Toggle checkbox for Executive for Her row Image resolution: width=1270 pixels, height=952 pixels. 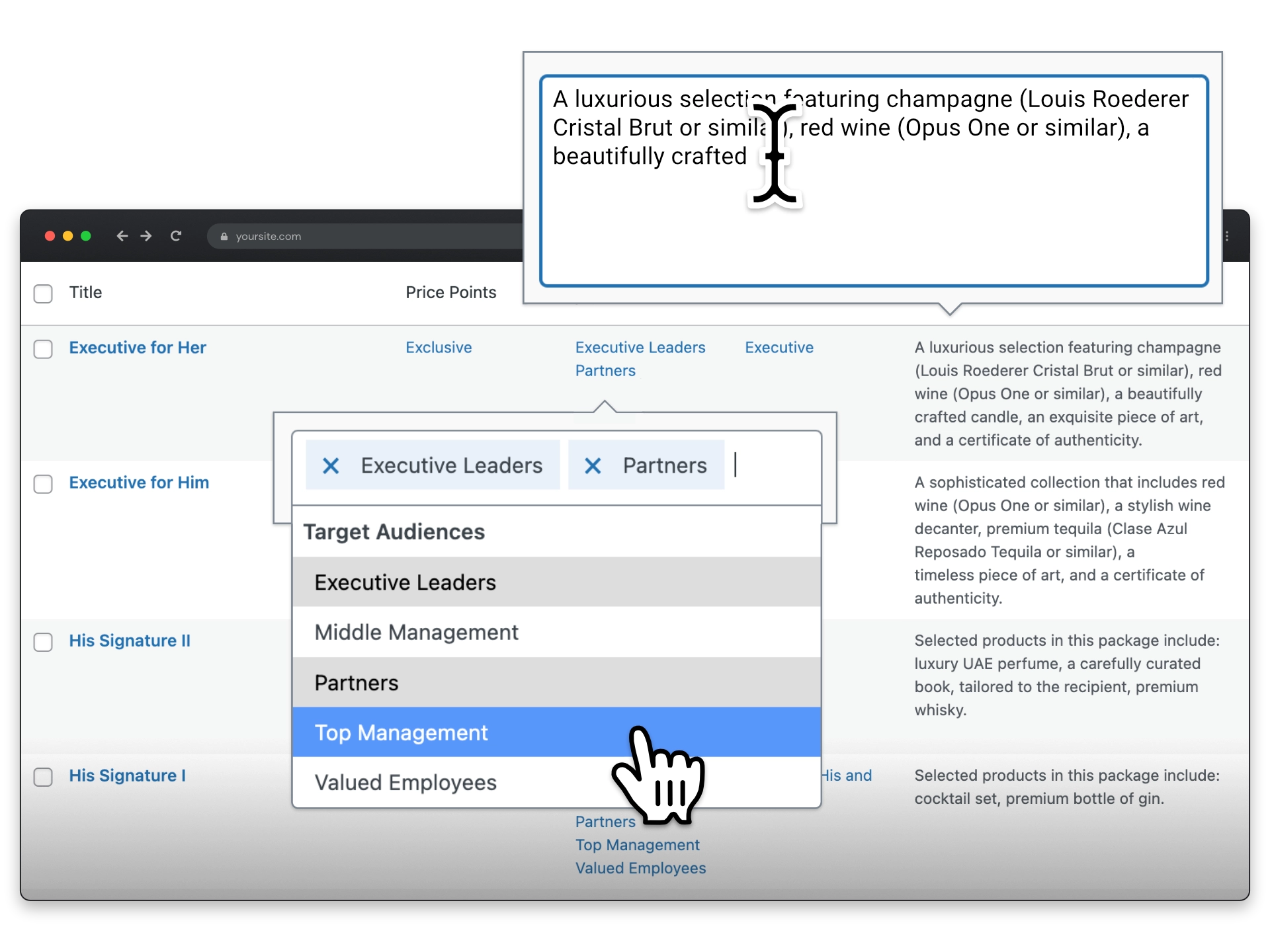pyautogui.click(x=44, y=348)
